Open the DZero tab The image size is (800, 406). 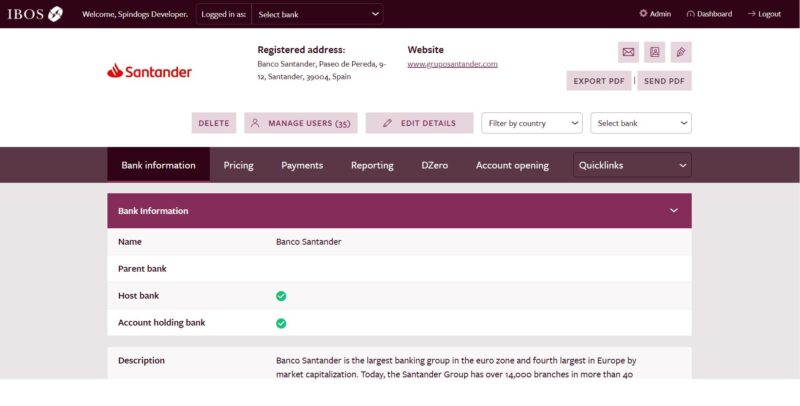tap(435, 165)
